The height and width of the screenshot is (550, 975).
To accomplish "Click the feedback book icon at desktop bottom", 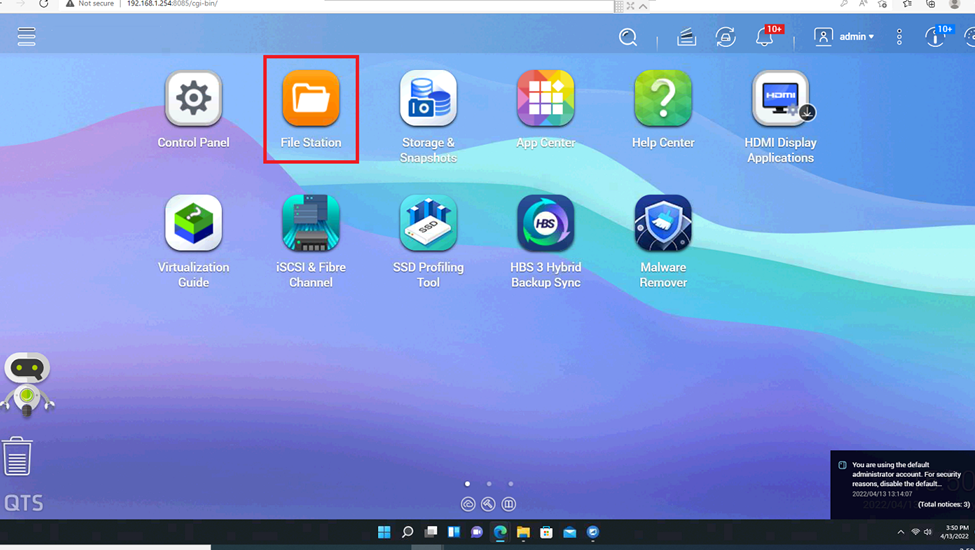I will (x=509, y=504).
